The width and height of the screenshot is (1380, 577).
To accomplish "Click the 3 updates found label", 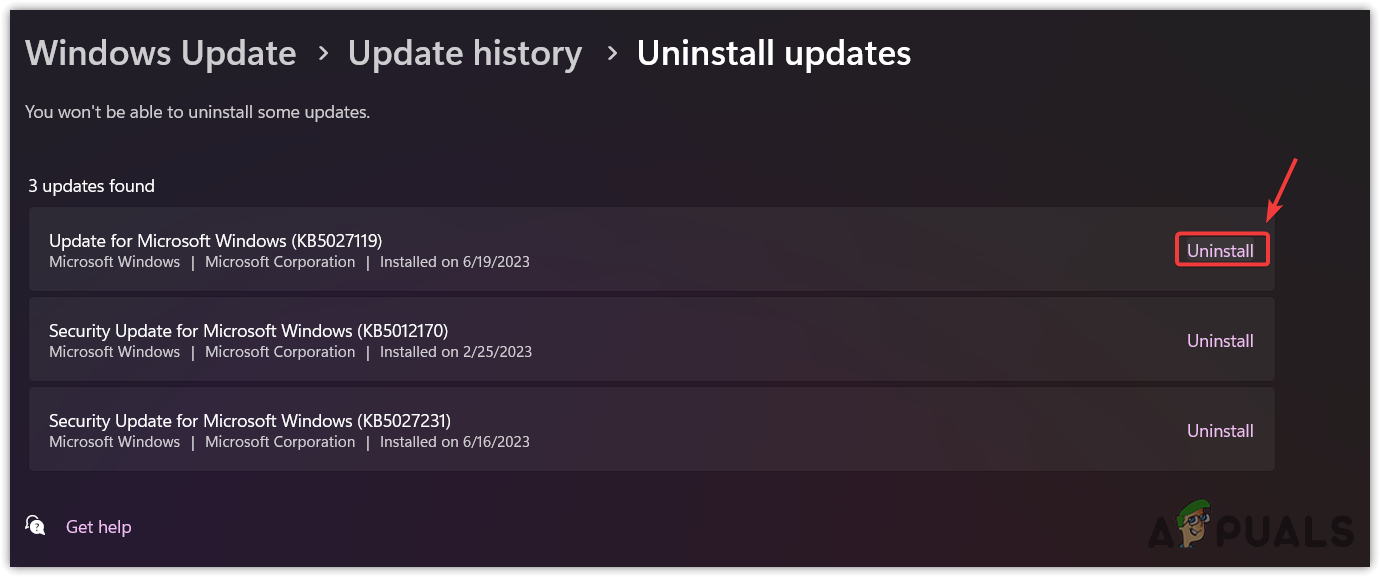I will [91, 186].
